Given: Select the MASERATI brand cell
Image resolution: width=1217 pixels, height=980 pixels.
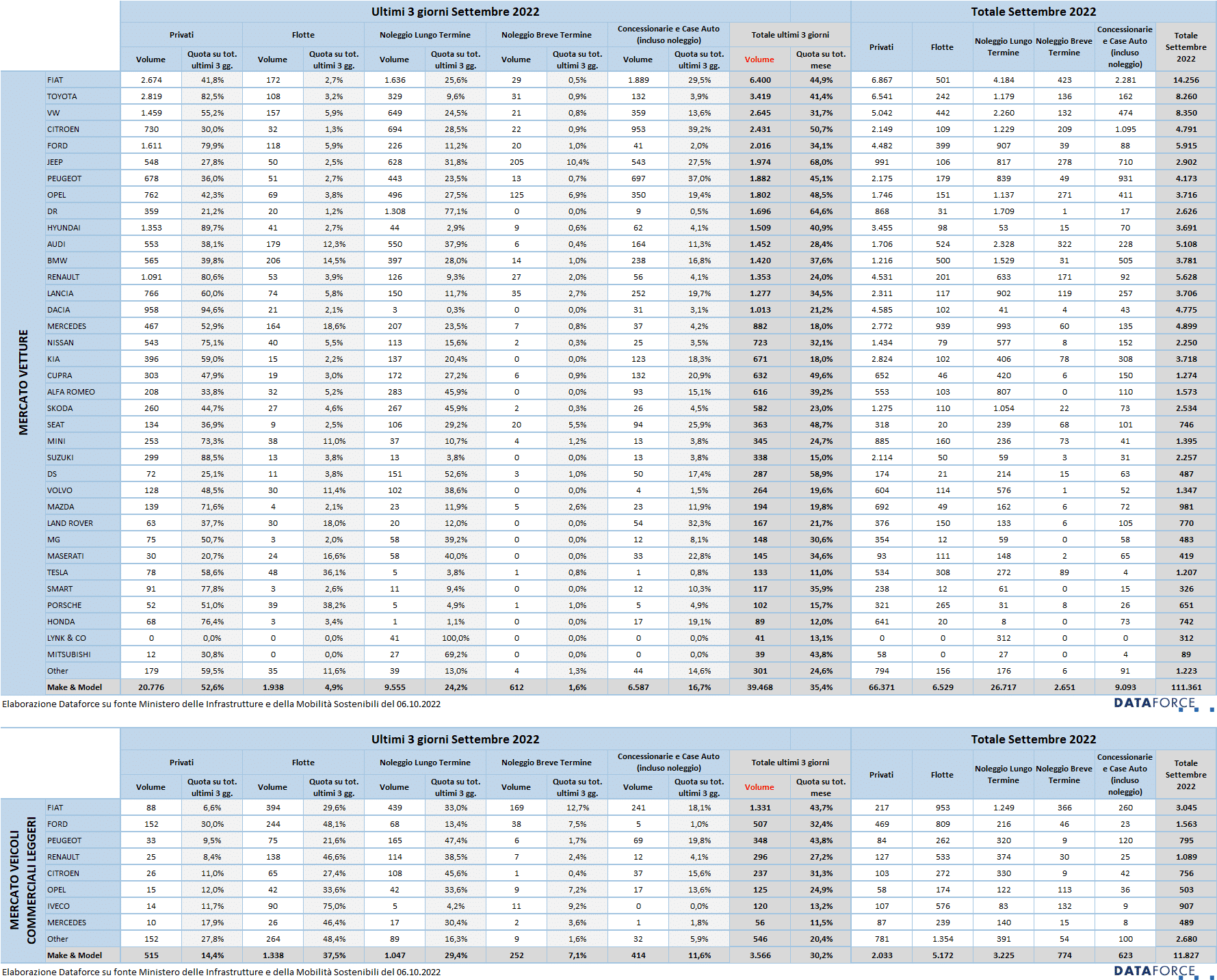Looking at the screenshot, I should tap(83, 556).
